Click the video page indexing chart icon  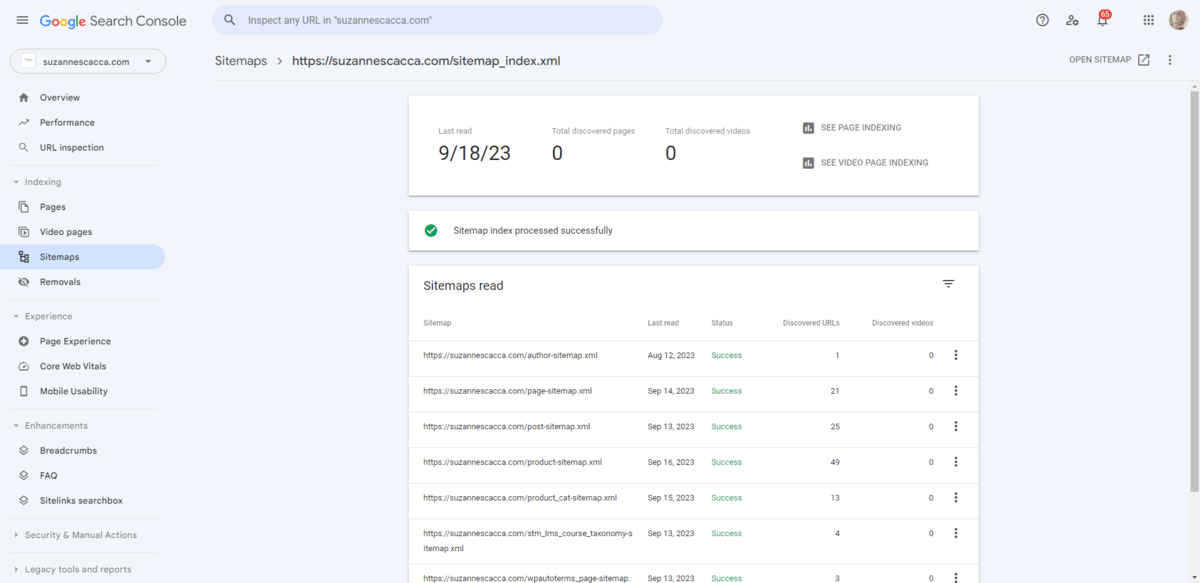point(808,163)
